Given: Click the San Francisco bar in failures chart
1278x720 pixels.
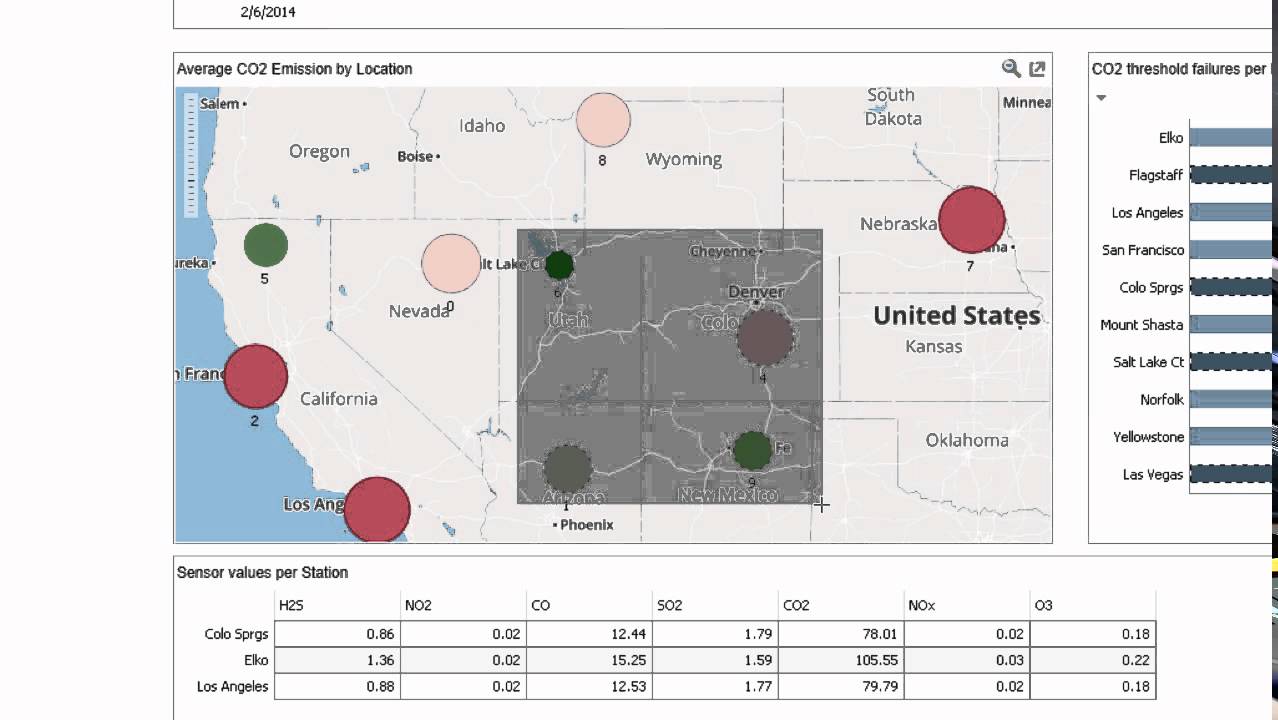Looking at the screenshot, I should coord(1231,250).
